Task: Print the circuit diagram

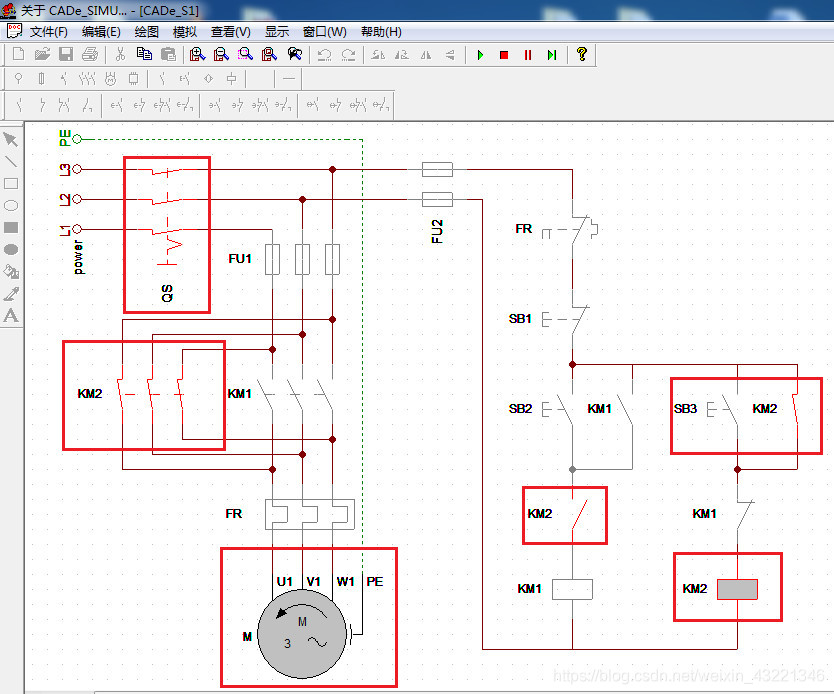Action: (x=90, y=54)
